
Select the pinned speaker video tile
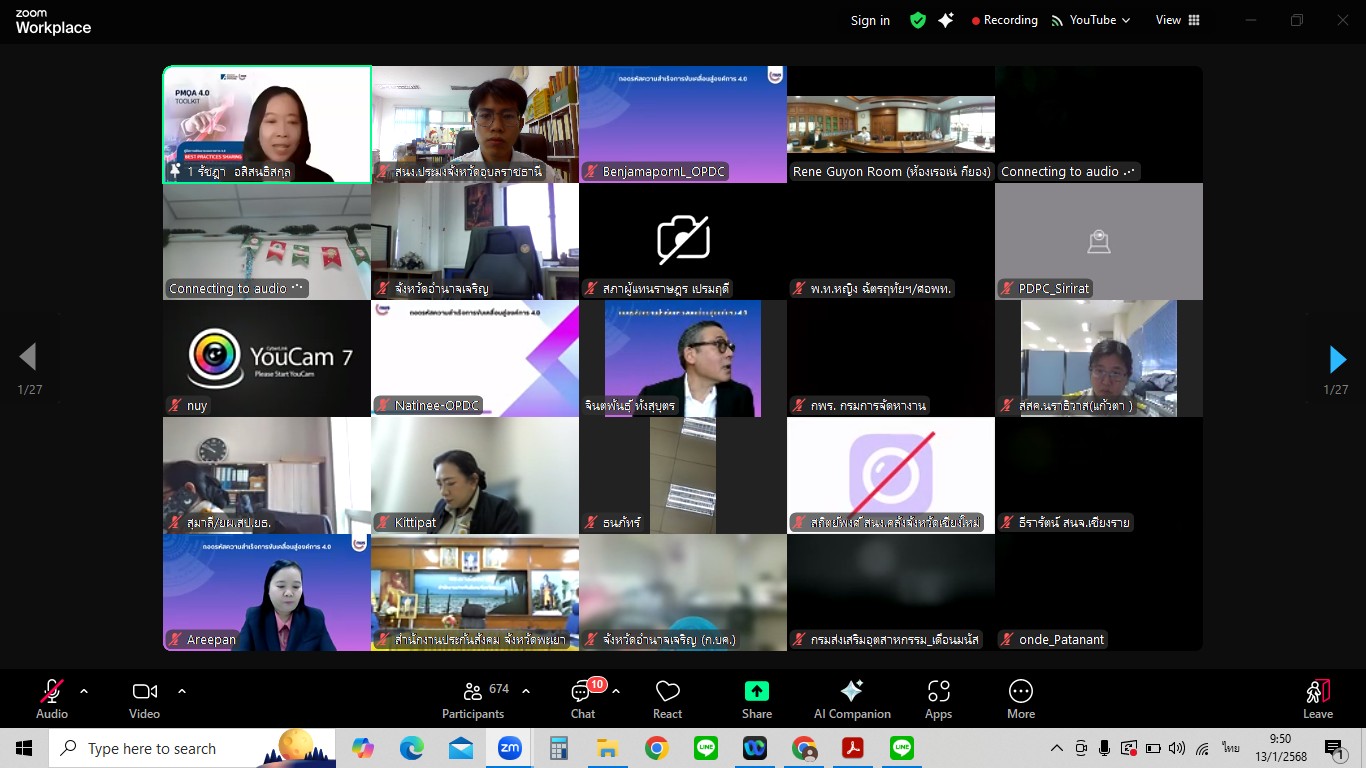(x=267, y=125)
